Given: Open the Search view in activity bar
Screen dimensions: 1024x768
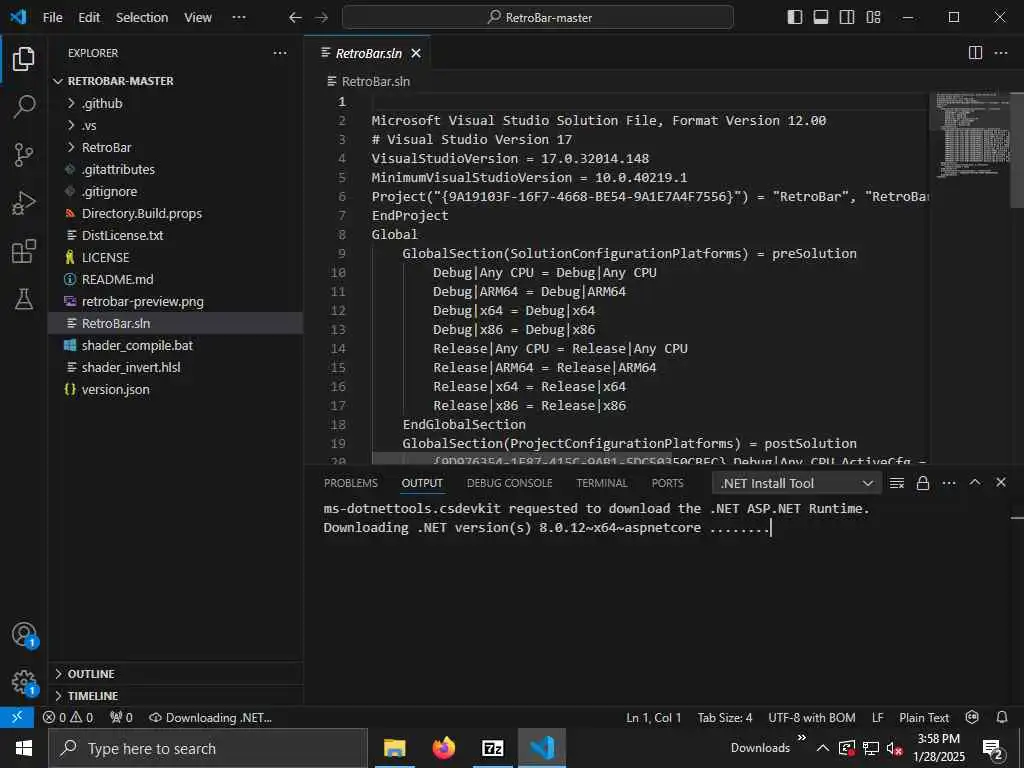Looking at the screenshot, I should 24,106.
